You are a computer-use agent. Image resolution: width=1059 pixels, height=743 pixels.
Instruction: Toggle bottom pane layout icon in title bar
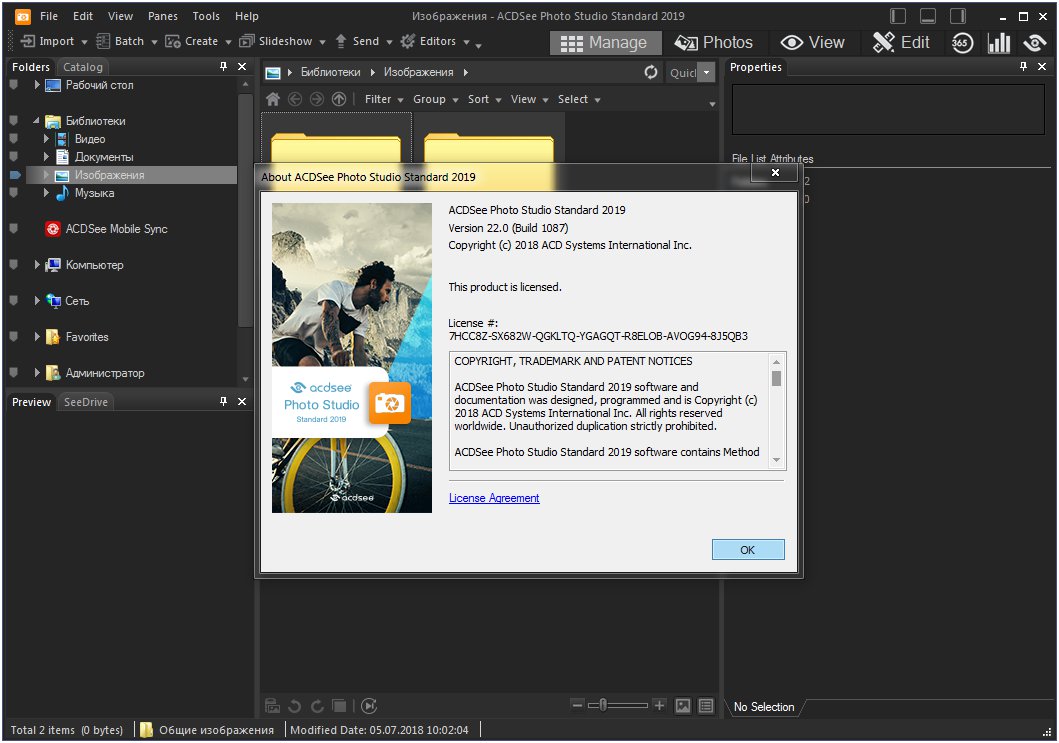click(928, 16)
